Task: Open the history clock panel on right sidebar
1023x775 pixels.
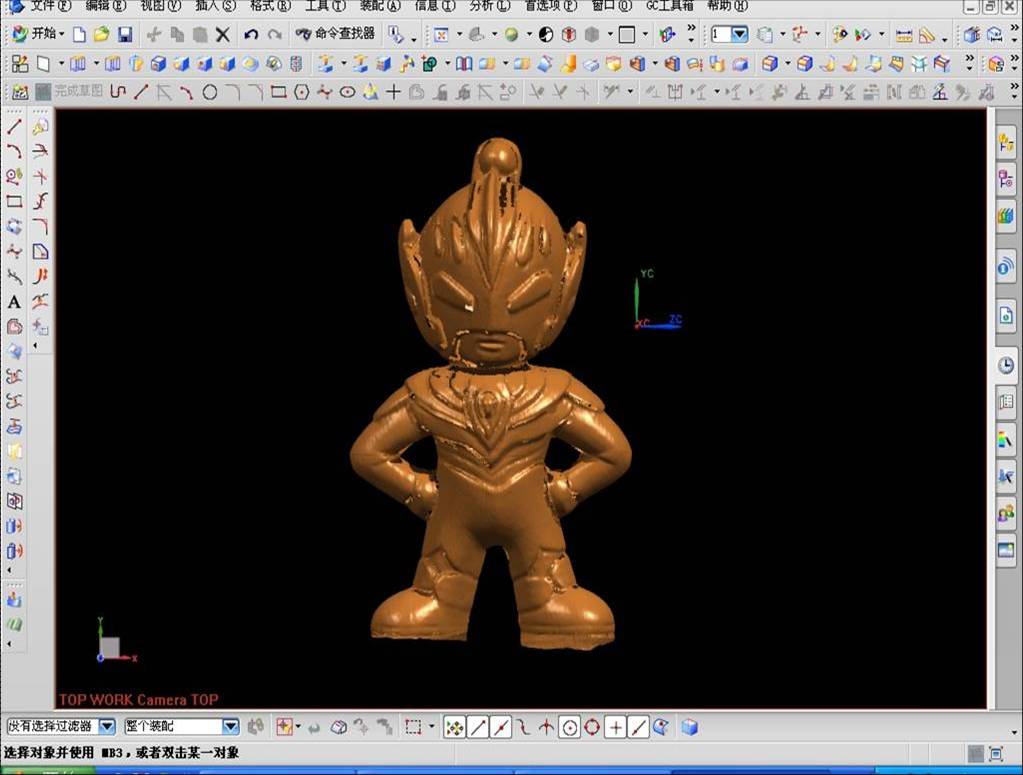Action: coord(1006,365)
